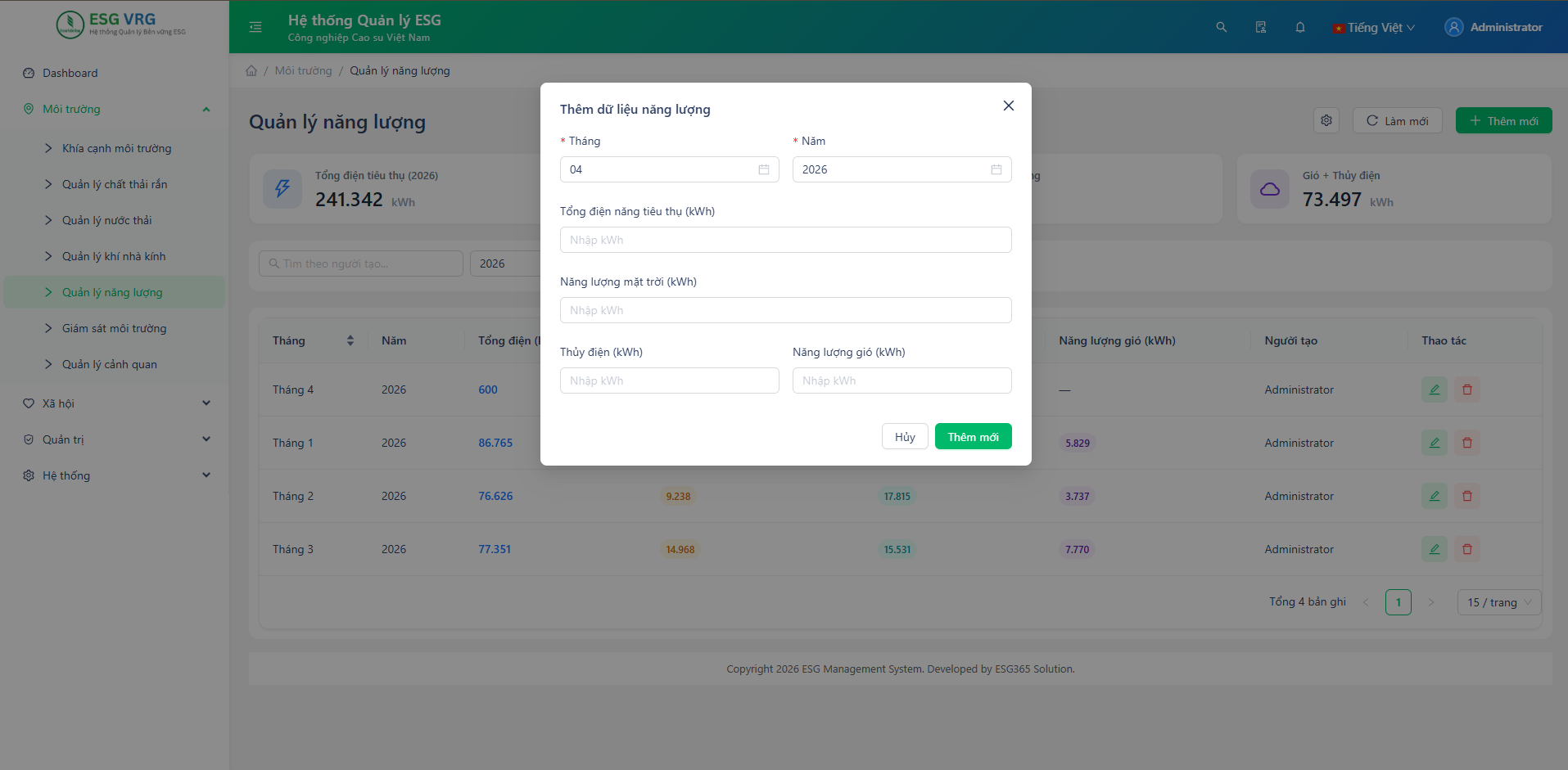Open Quản lý khí nhà kính
The height and width of the screenshot is (770, 1568).
(115, 256)
